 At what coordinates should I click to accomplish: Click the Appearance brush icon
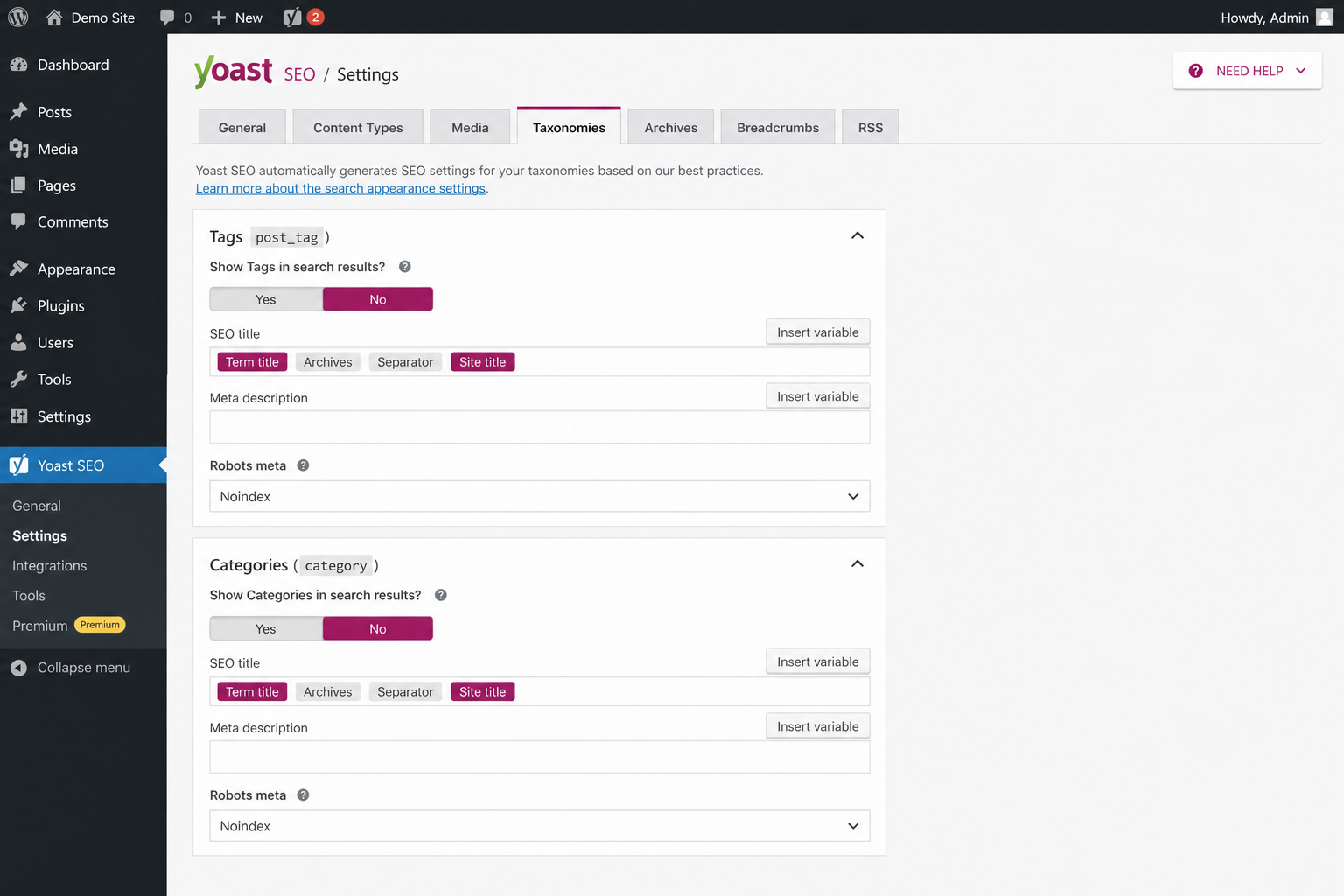pos(18,269)
